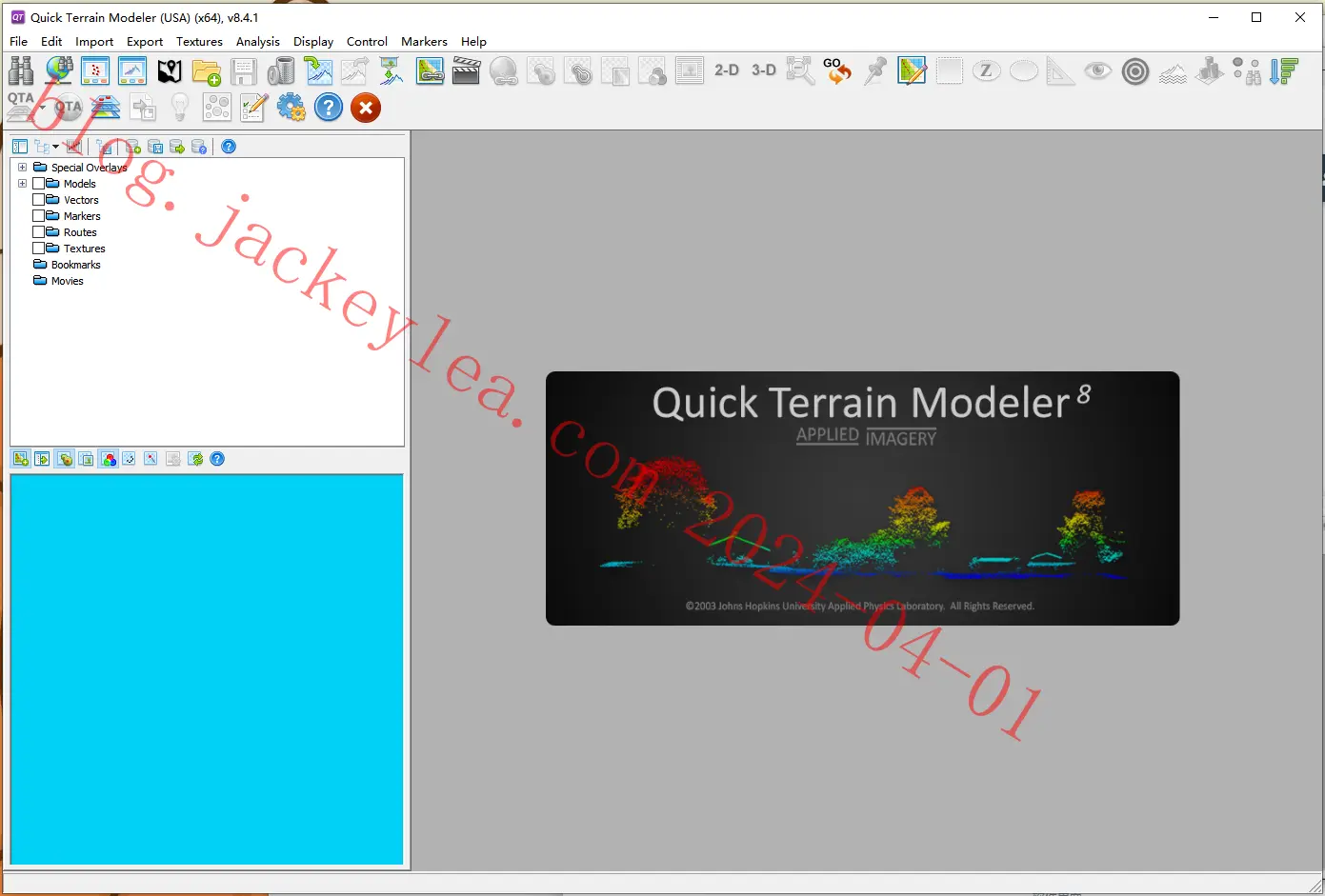
Task: Open the Help menu
Action: coord(473,42)
